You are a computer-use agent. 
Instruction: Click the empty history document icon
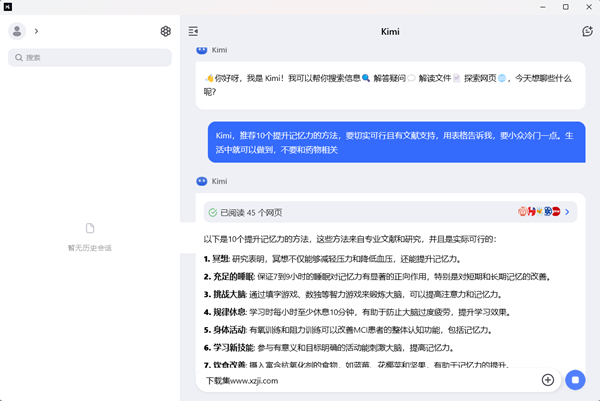[90, 228]
